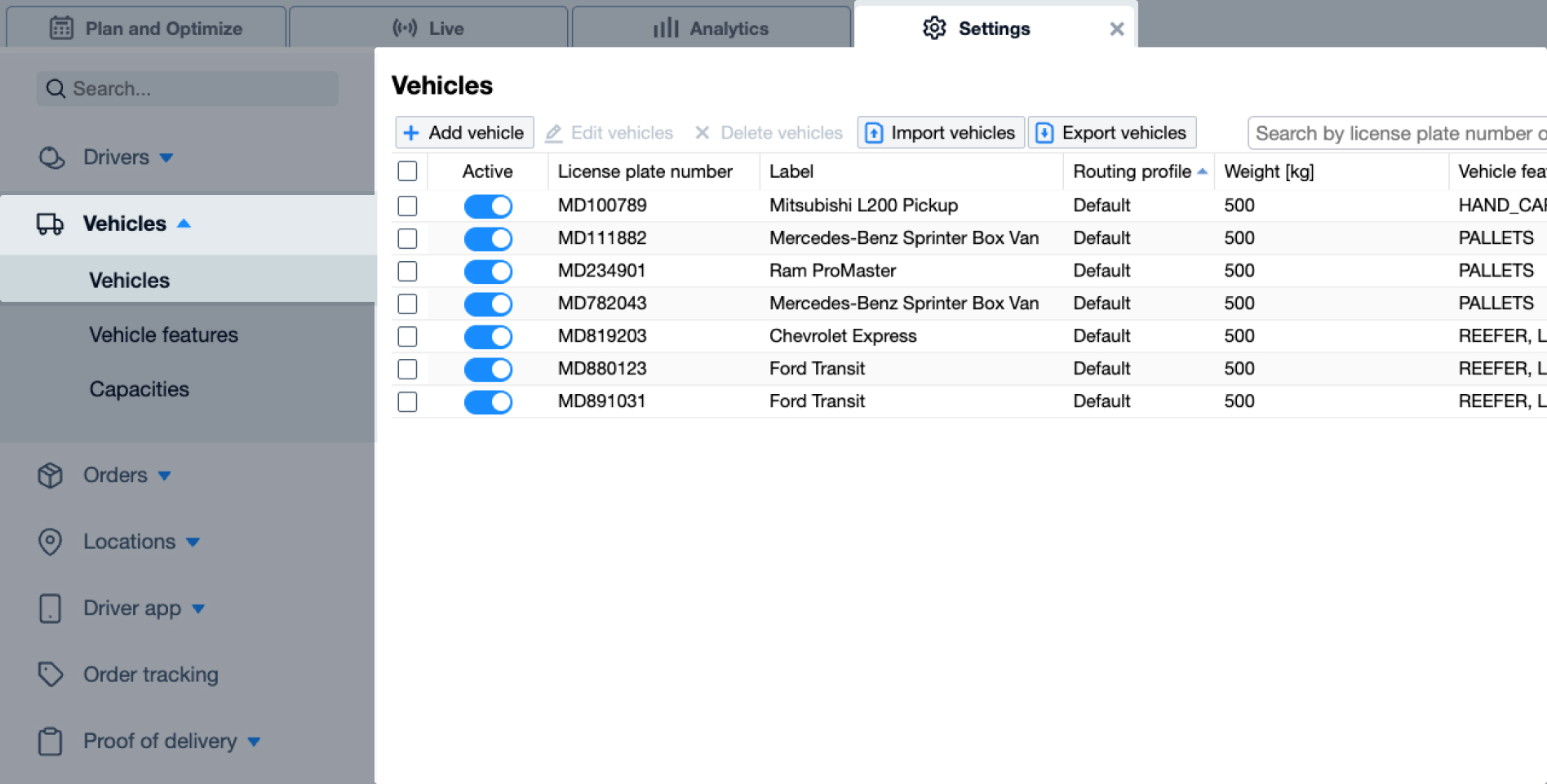Click the Driver app phone icon
Image resolution: width=1547 pixels, height=784 pixels.
click(51, 608)
